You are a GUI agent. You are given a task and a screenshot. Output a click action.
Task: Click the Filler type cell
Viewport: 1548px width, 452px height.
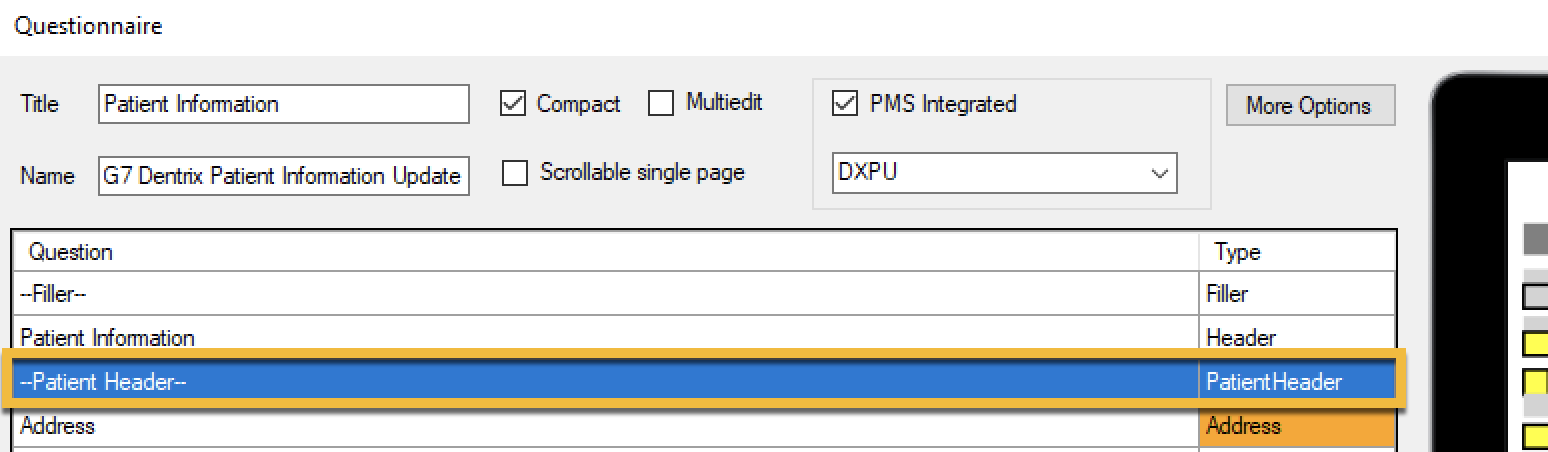coord(1297,294)
